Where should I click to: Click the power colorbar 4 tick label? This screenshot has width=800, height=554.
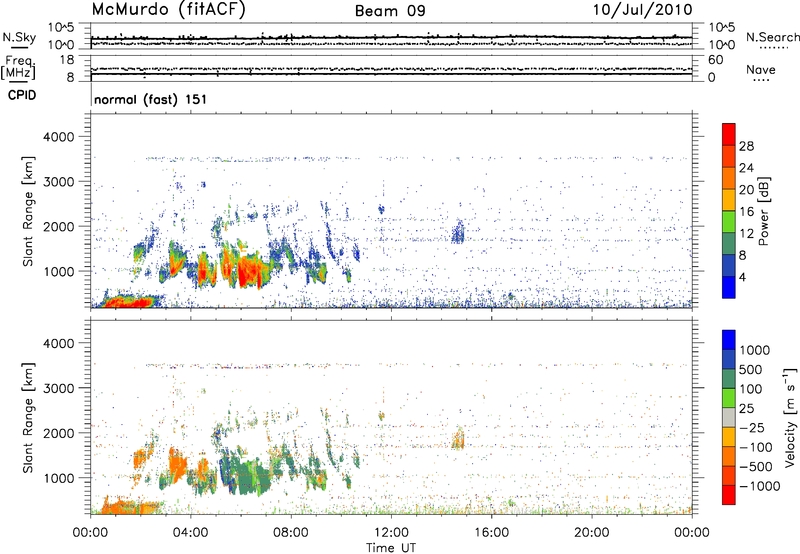tap(742, 277)
